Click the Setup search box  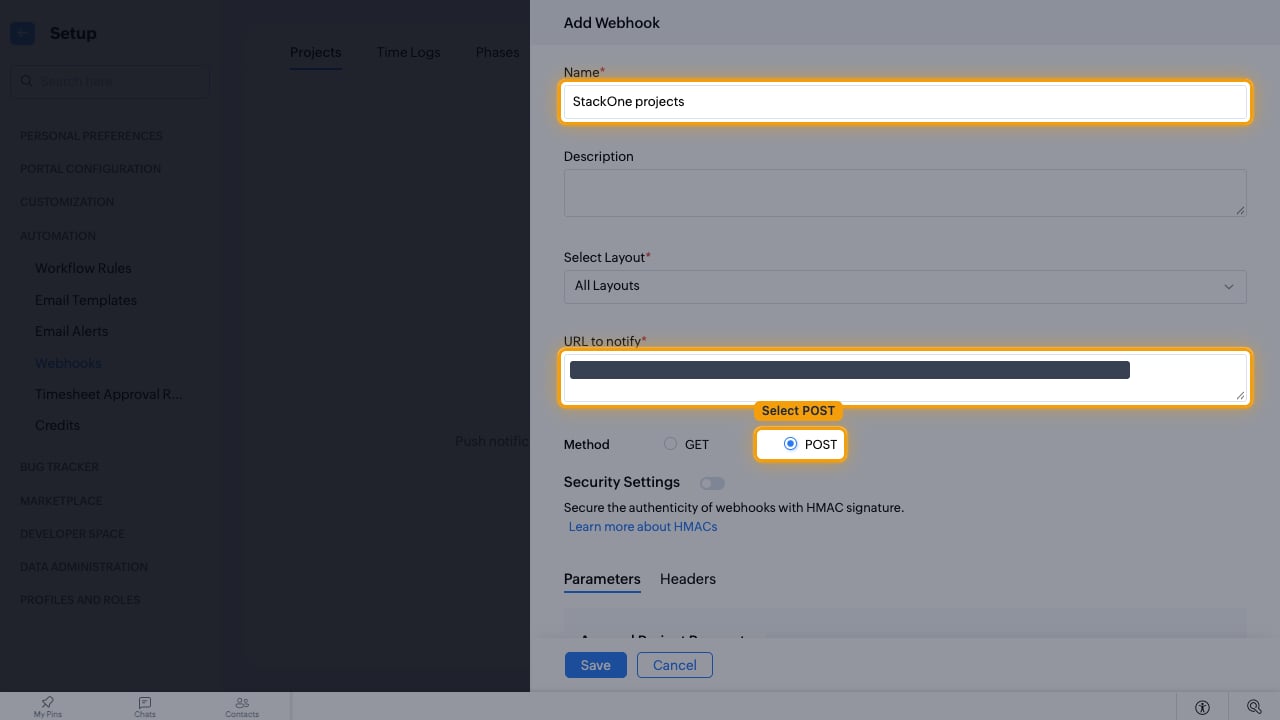110,81
